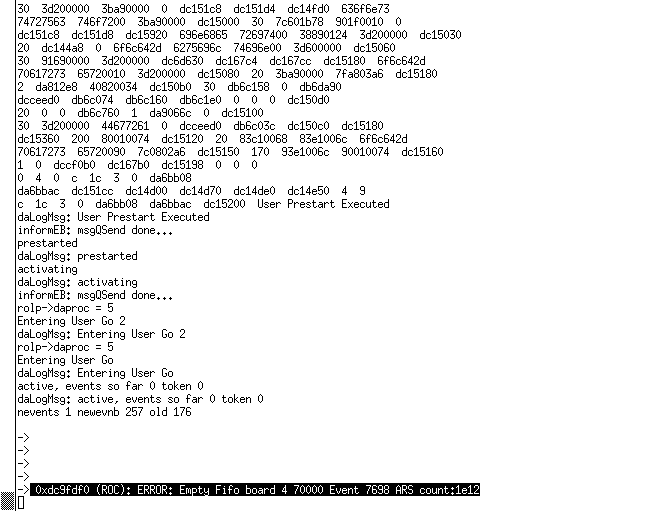Click 'daLogMsg: prestarted' log line

point(78,256)
